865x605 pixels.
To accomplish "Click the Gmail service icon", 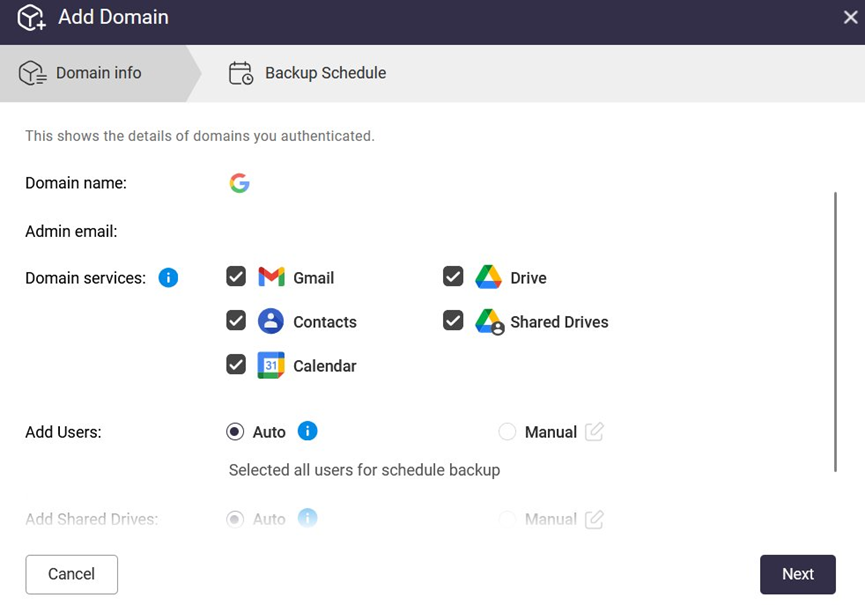I will pos(271,277).
